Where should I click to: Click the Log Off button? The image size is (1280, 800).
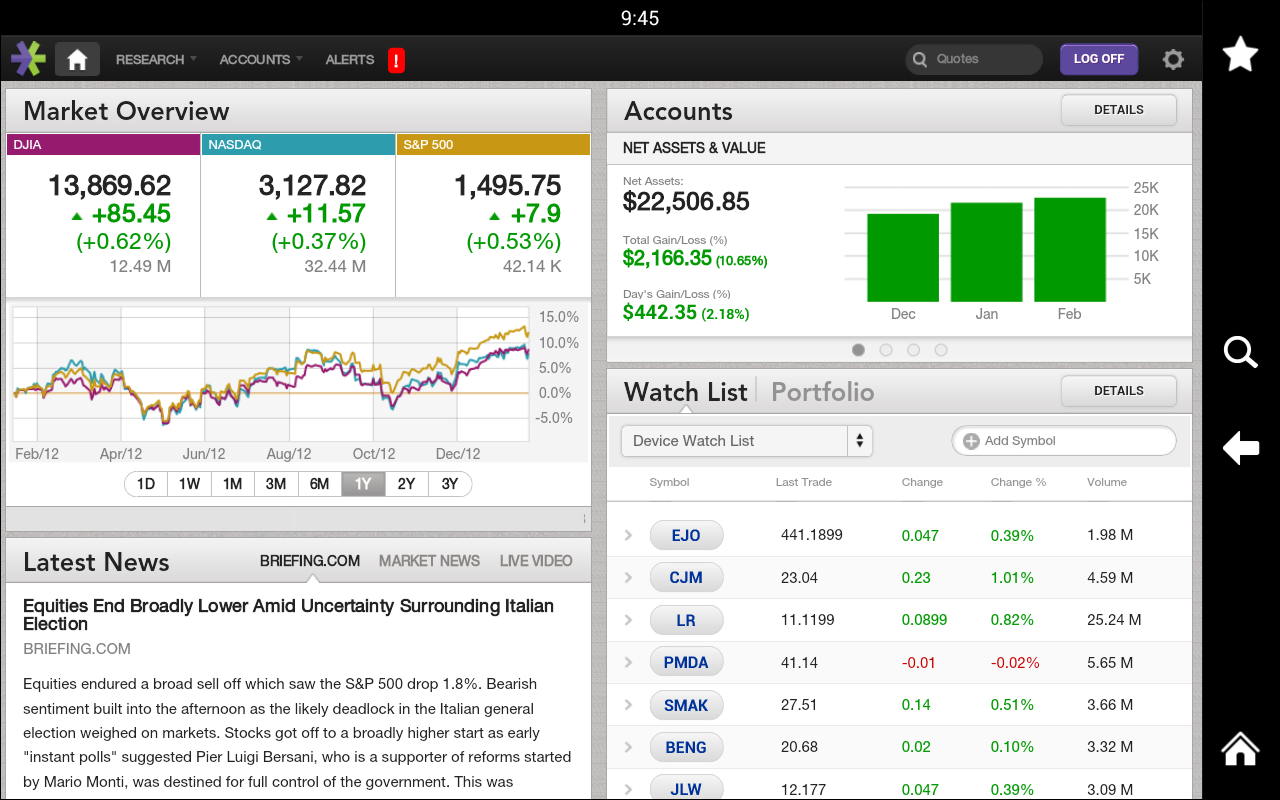pyautogui.click(x=1098, y=59)
